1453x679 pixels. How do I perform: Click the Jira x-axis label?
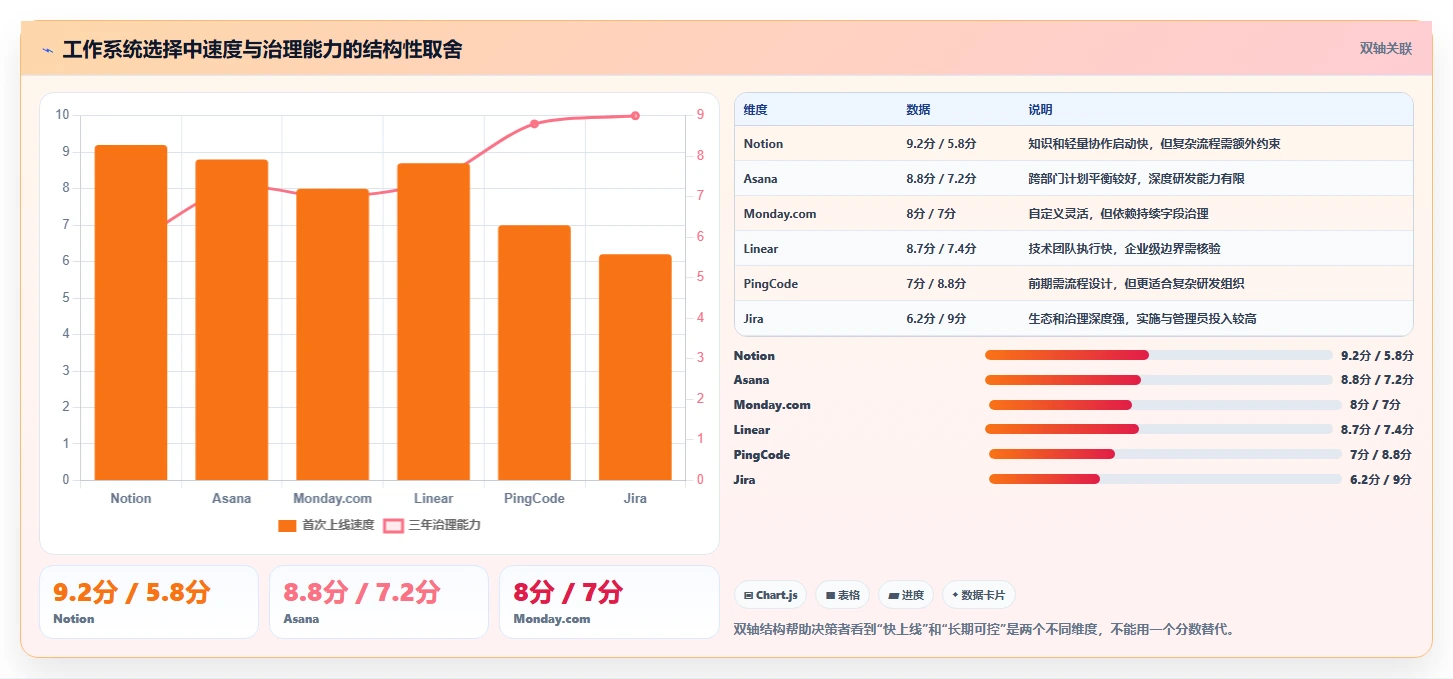[x=635, y=498]
